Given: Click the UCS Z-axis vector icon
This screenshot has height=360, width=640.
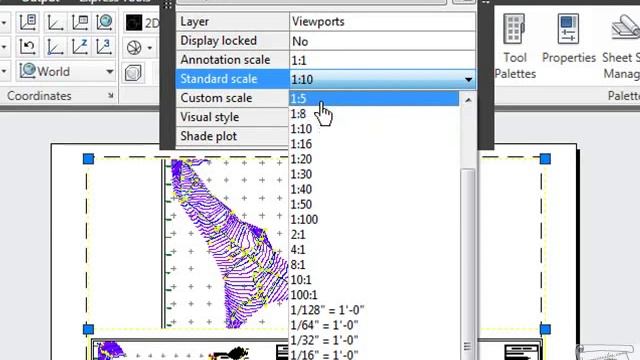Looking at the screenshot, I should coord(80,47).
